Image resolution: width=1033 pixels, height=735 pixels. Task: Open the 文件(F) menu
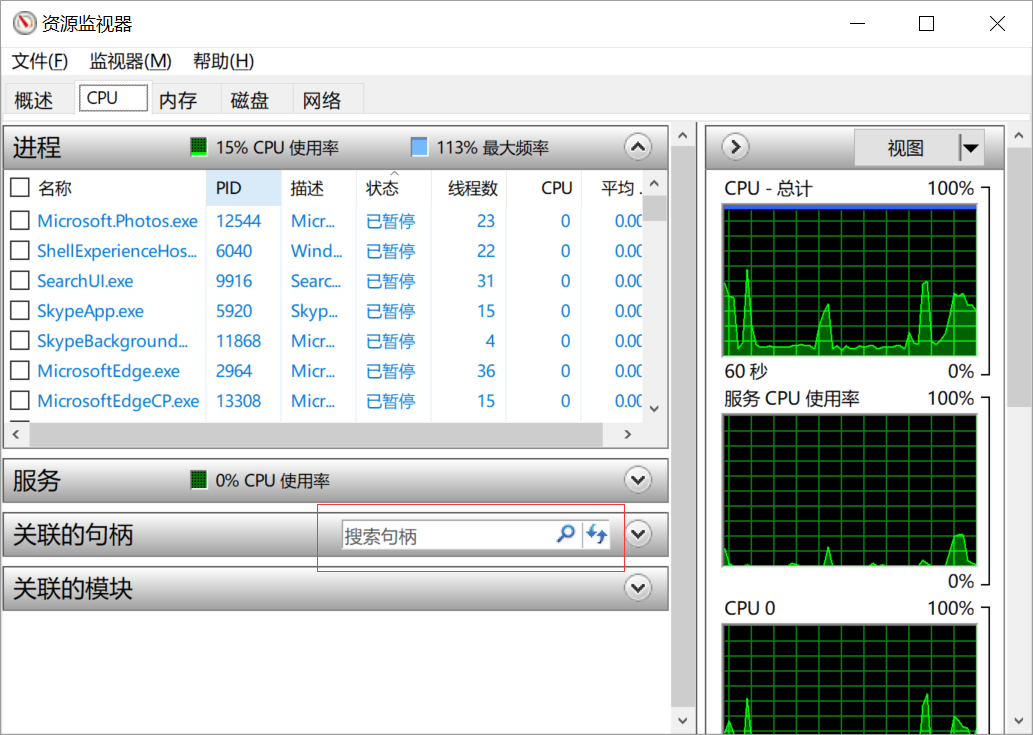pyautogui.click(x=40, y=61)
